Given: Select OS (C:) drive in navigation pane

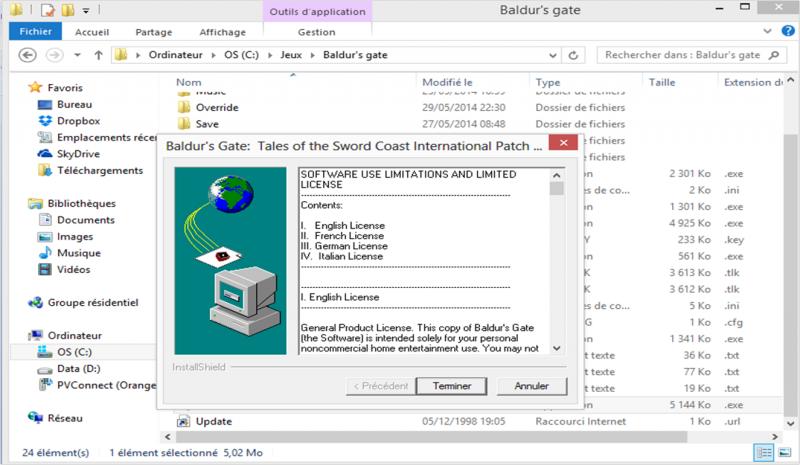Looking at the screenshot, I should point(74,352).
